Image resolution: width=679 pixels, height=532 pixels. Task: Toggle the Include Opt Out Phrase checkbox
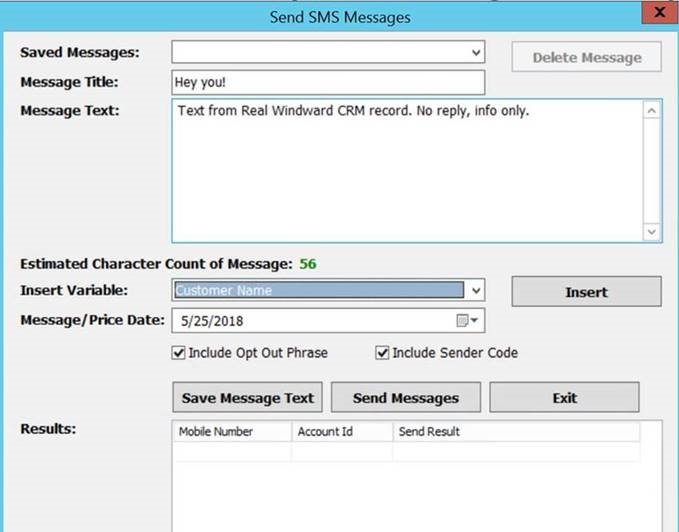click(178, 353)
